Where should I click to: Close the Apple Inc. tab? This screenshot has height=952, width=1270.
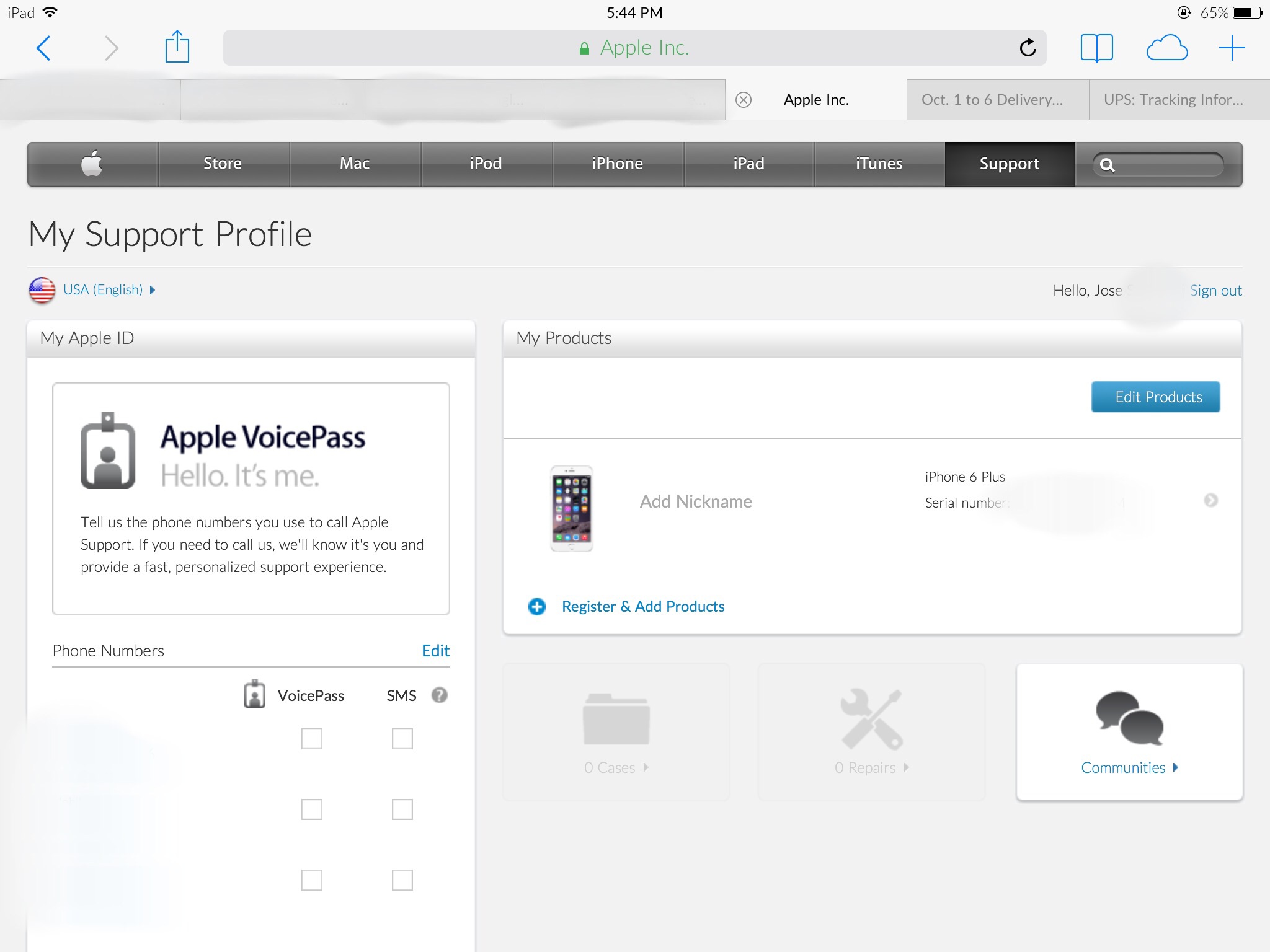(x=744, y=100)
